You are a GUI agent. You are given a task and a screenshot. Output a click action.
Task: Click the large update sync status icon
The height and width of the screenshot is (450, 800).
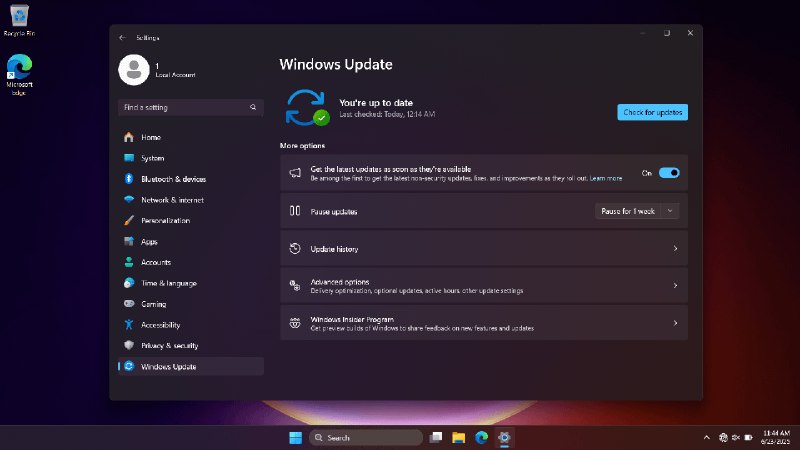tap(307, 108)
